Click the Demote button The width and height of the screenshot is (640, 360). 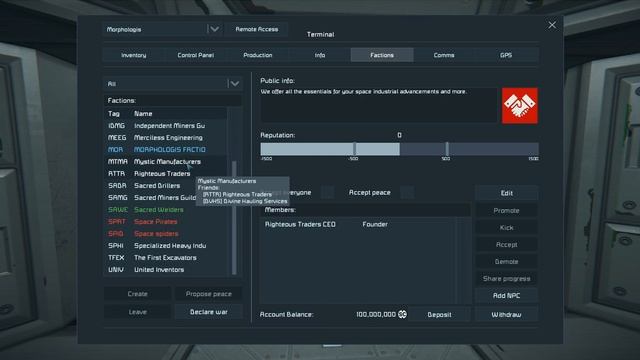506,262
